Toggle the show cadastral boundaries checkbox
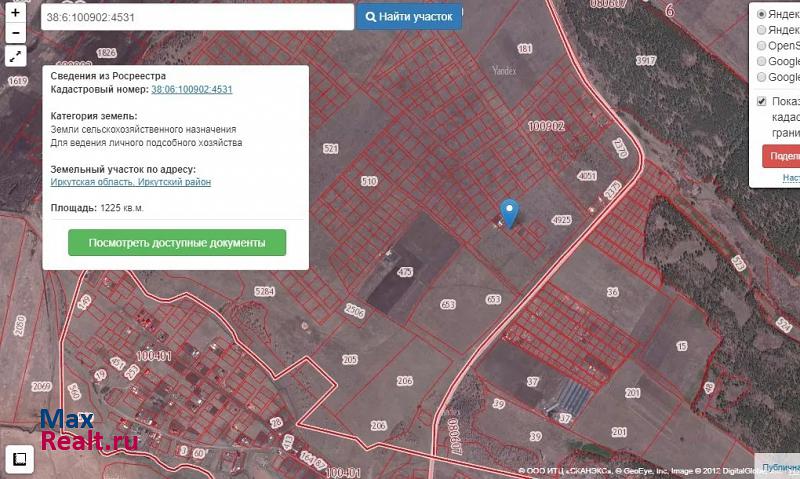The width and height of the screenshot is (800, 479). coord(762,101)
